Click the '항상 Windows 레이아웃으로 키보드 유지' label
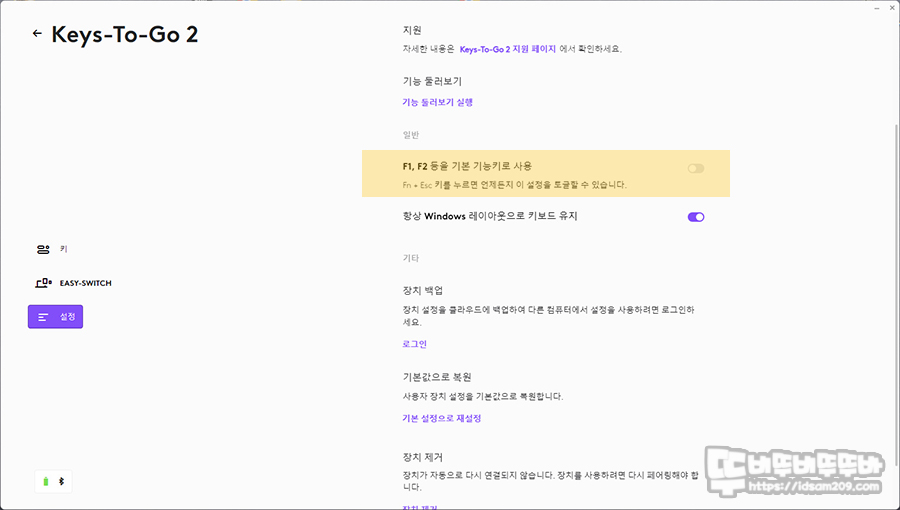Screen dimensions: 900x510 (x=490, y=216)
